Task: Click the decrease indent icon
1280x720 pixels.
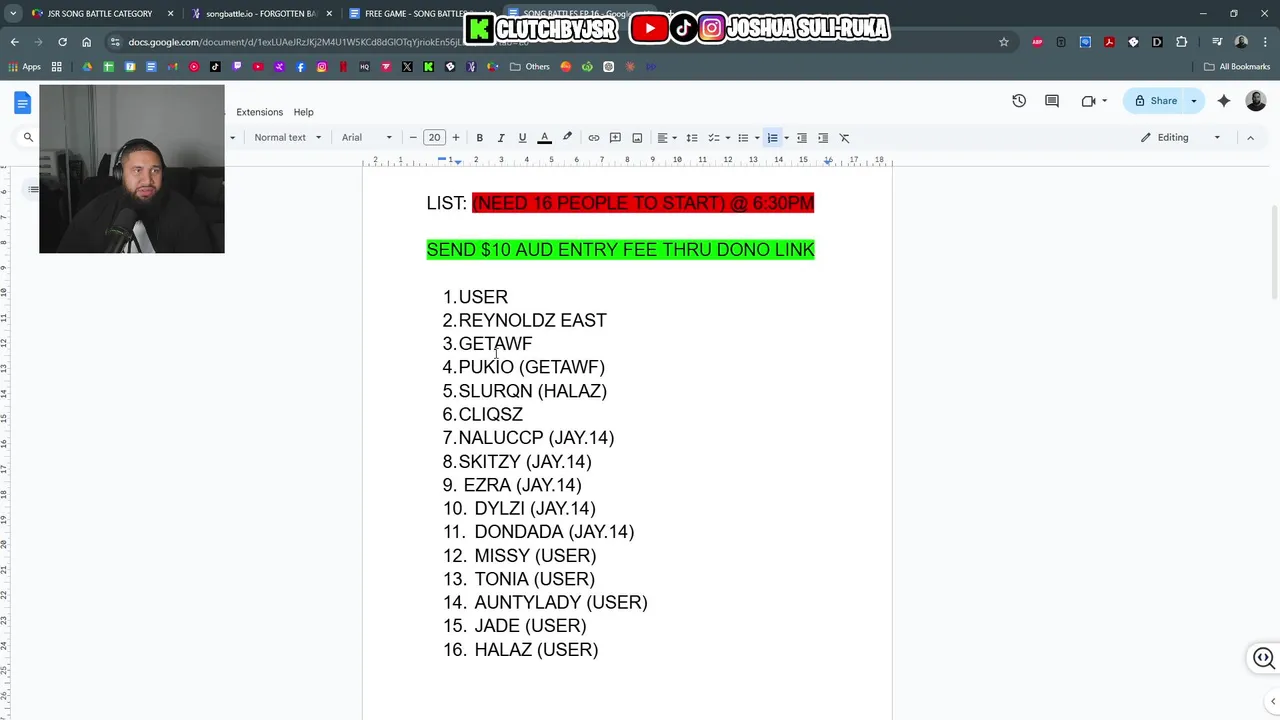Action: pos(801,138)
